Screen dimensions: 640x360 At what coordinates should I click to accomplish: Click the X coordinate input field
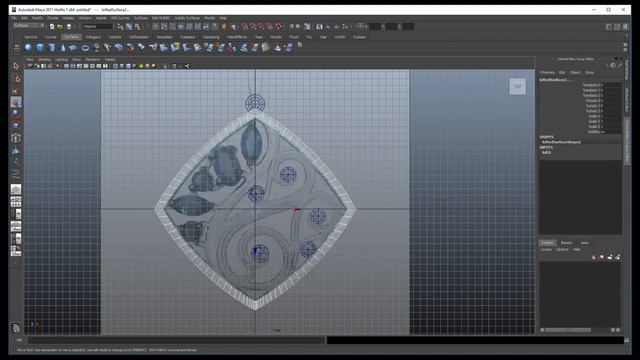[374, 27]
